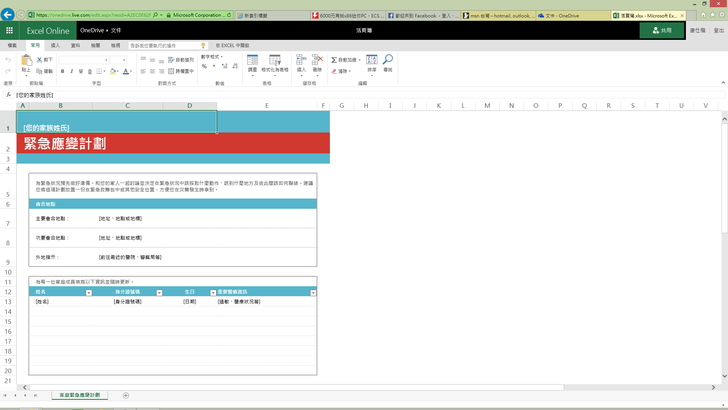Click the green 共用 Share button
This screenshot has height=410, width=728.
pyautogui.click(x=662, y=30)
